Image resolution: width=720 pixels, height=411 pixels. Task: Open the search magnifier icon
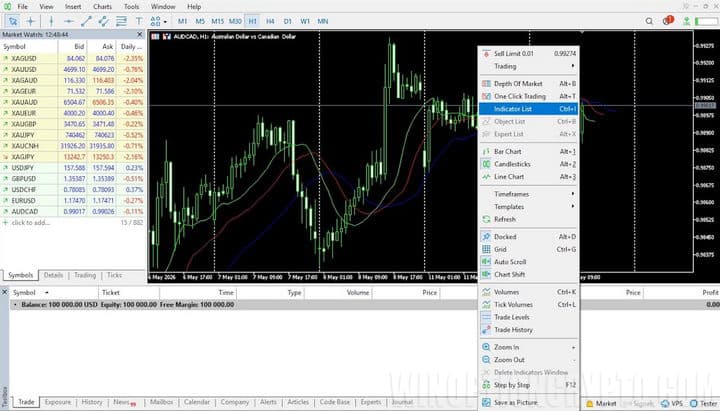(x=649, y=21)
